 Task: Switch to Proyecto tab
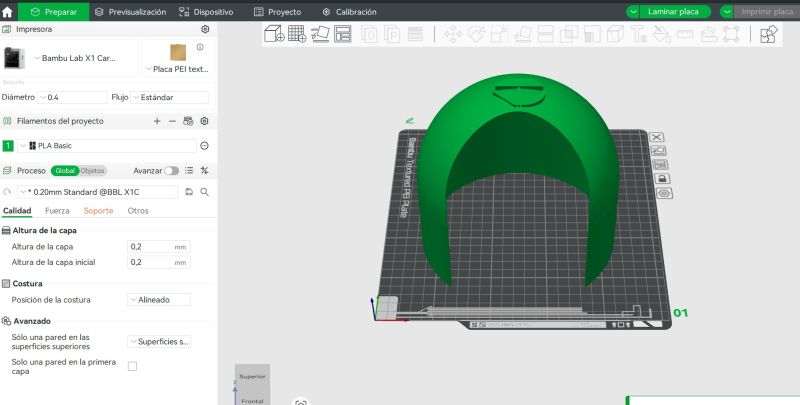coord(278,12)
